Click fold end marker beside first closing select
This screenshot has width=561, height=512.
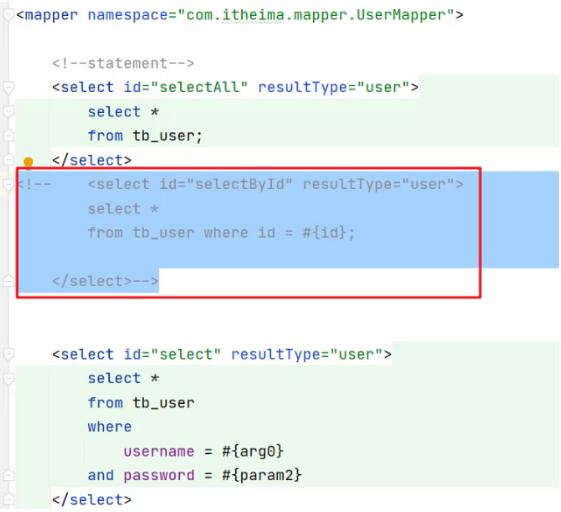tap(8, 160)
